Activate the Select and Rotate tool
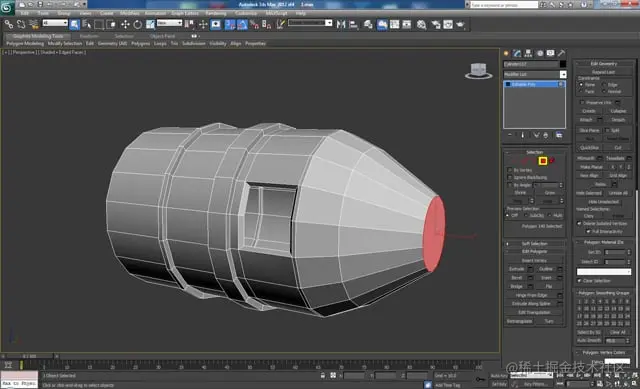Screen dimensions: 640x389 pos(138,24)
